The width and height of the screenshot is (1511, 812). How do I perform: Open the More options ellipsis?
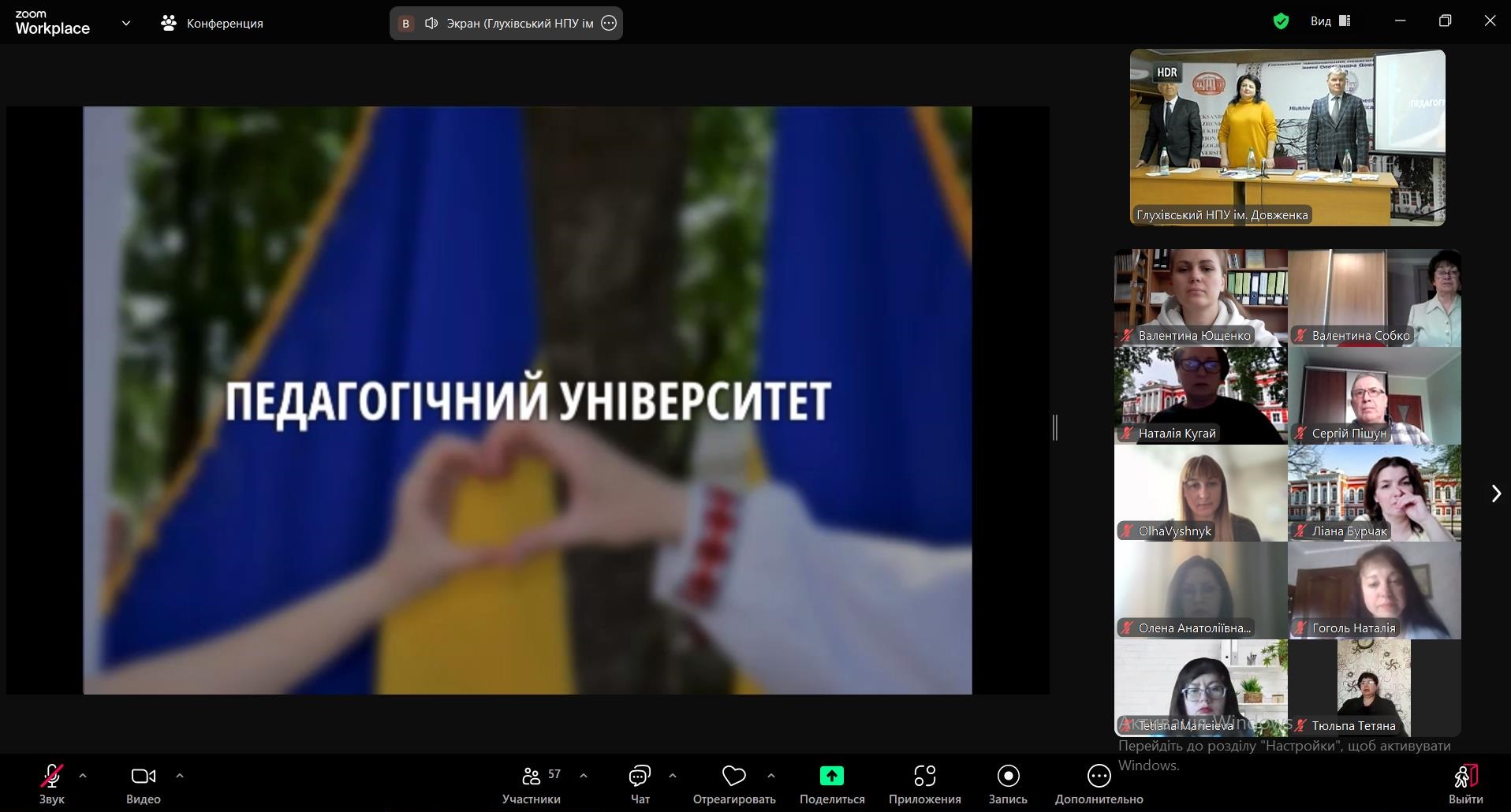point(1099,777)
